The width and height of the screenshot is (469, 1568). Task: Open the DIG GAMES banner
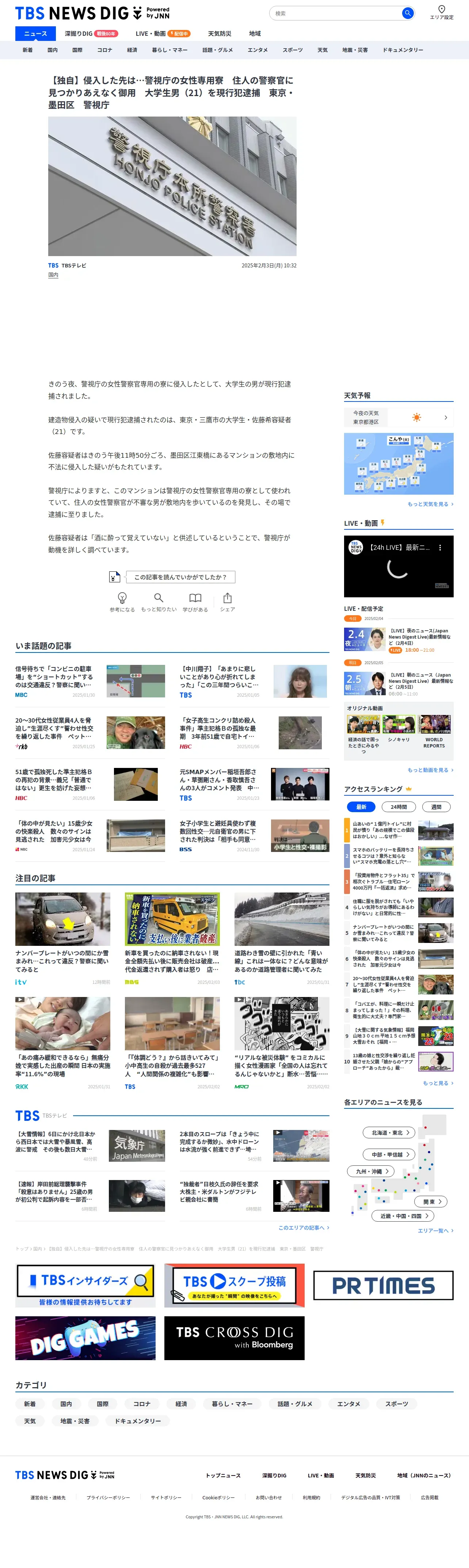(85, 1338)
